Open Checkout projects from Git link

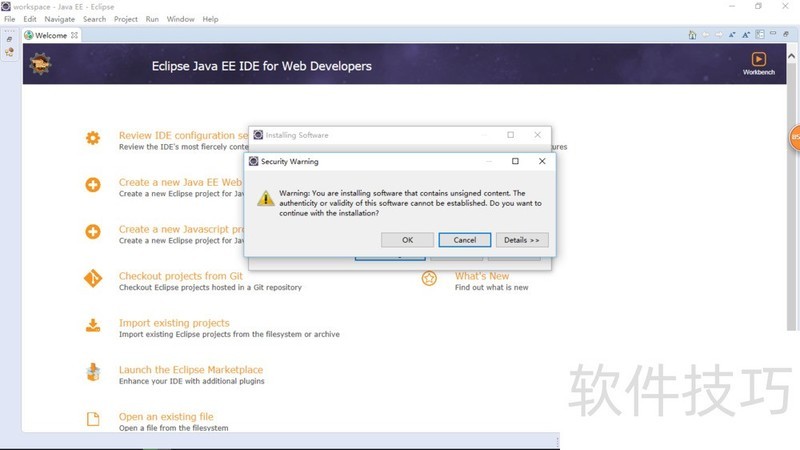click(x=181, y=276)
